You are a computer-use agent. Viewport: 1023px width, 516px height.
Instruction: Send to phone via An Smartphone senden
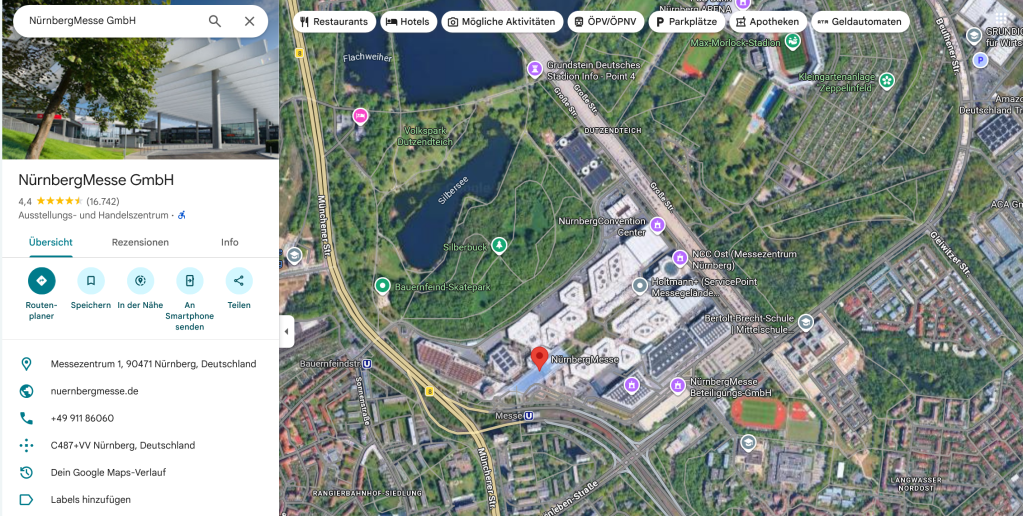coord(190,281)
